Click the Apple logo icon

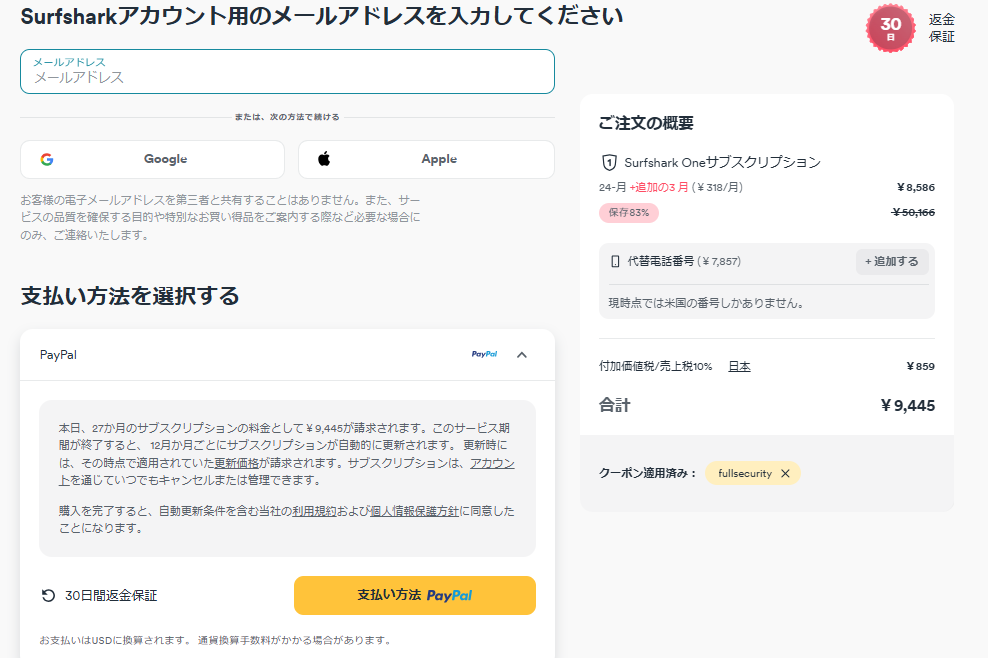pos(324,159)
